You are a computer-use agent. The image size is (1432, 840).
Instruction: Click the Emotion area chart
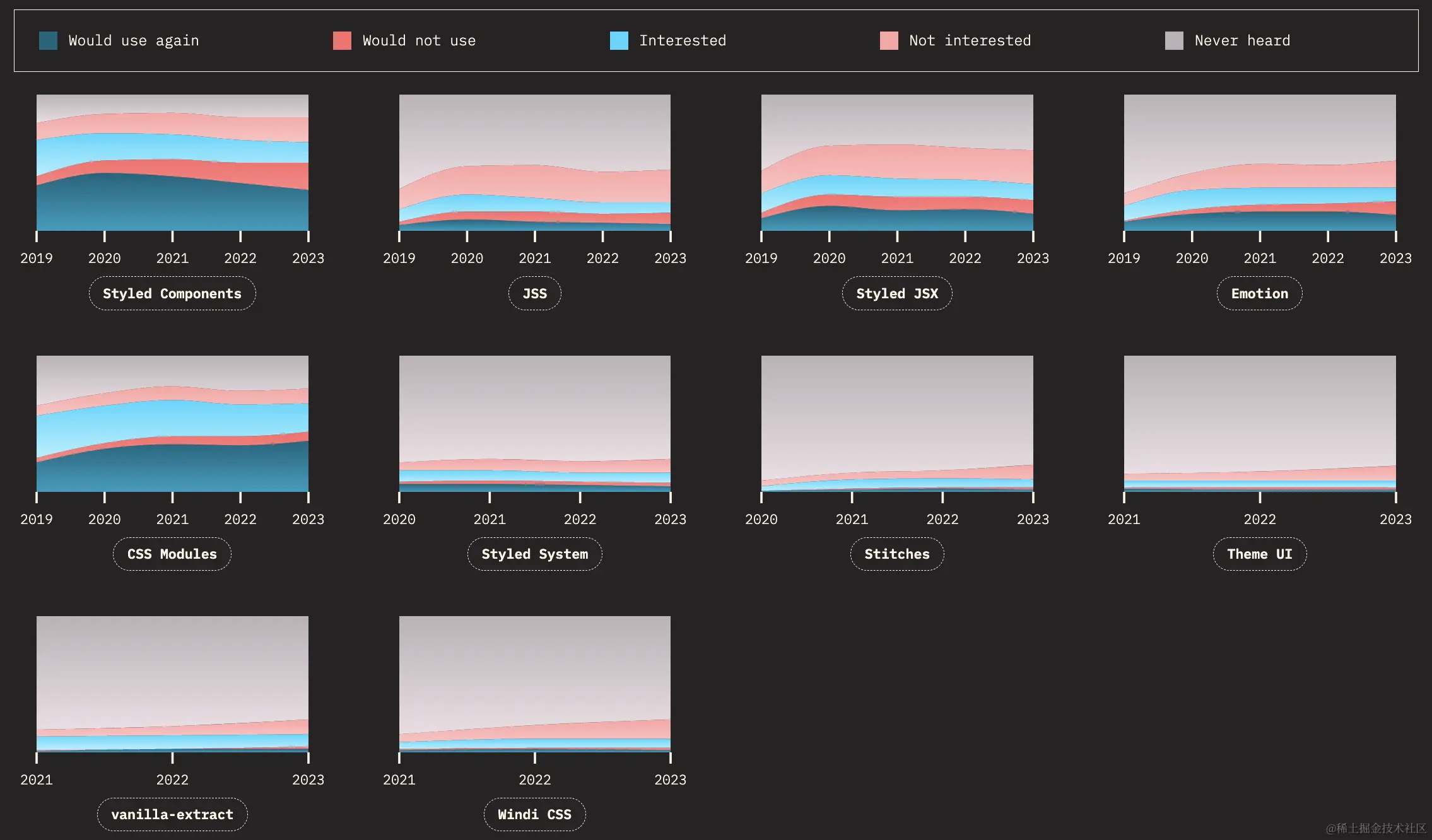pos(1259,163)
